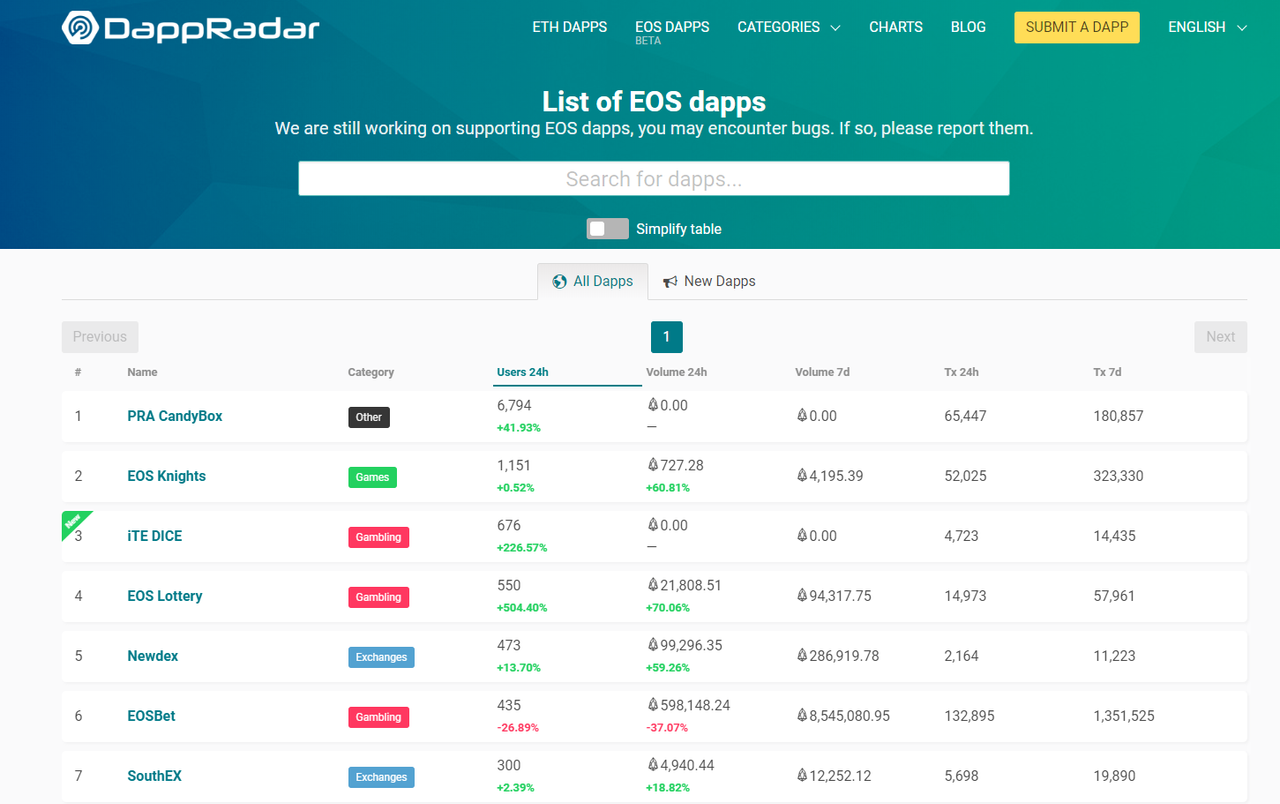Viewport: 1280px width, 804px height.
Task: Click the Gambling tag on iTE DICE row
Action: point(378,537)
